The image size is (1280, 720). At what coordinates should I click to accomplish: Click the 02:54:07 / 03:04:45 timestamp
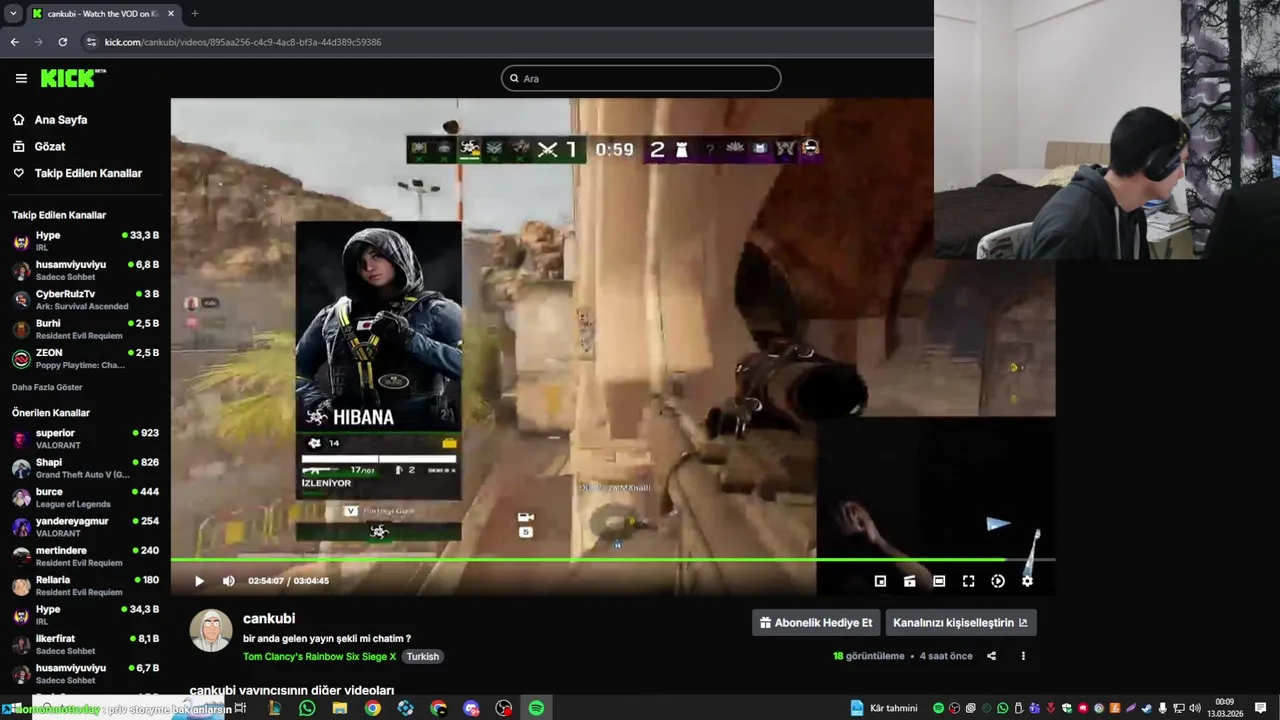[x=289, y=581]
